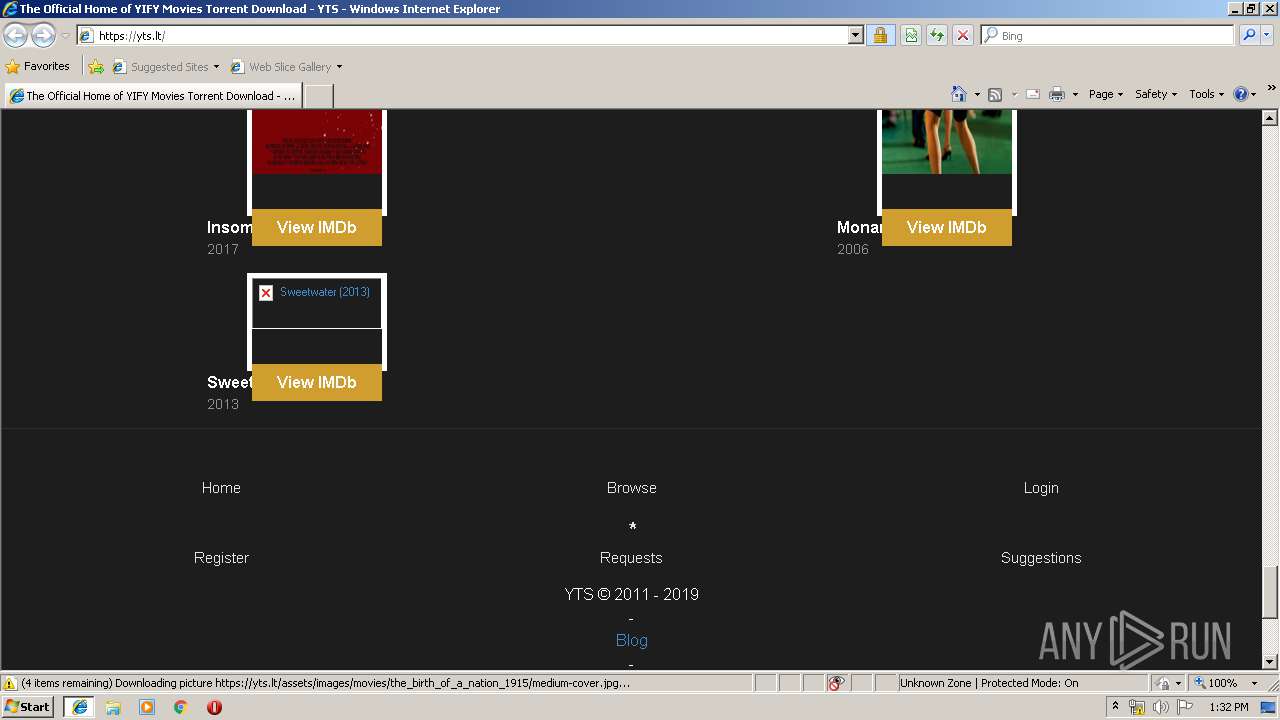1280x720 pixels.
Task: Show hidden tray icons arrow
Action: [x=1115, y=707]
